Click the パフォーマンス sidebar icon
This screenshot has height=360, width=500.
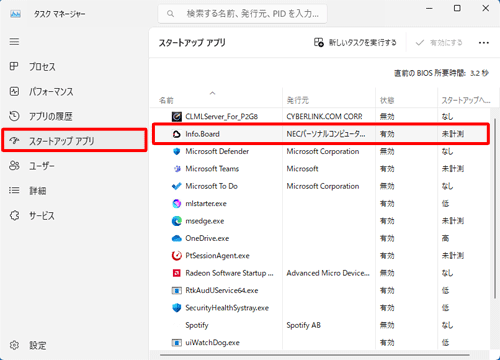pyautogui.click(x=14, y=91)
